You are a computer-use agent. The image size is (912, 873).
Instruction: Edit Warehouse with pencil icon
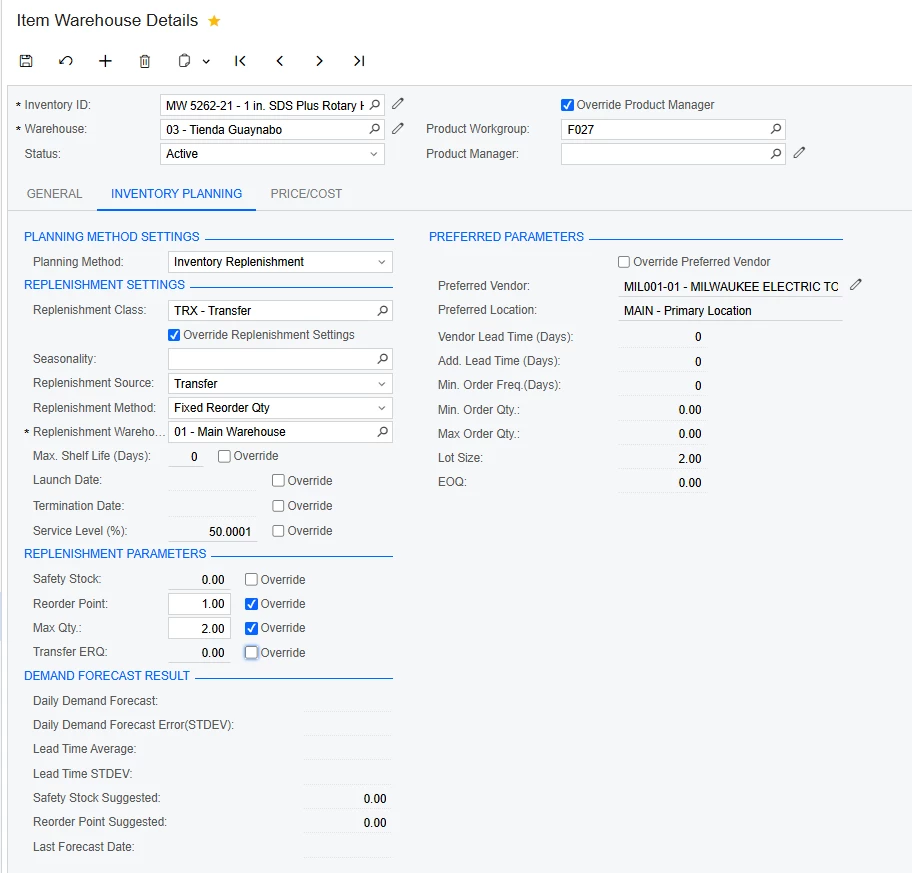[398, 128]
